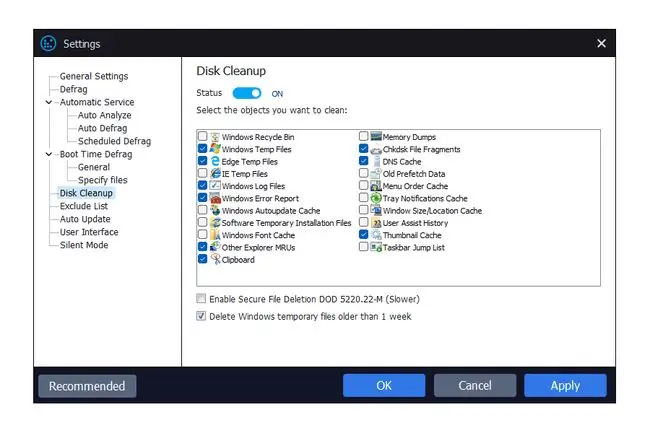The width and height of the screenshot is (650, 433).
Task: Click the Taskbar Jump List icon
Action: pyautogui.click(x=376, y=247)
